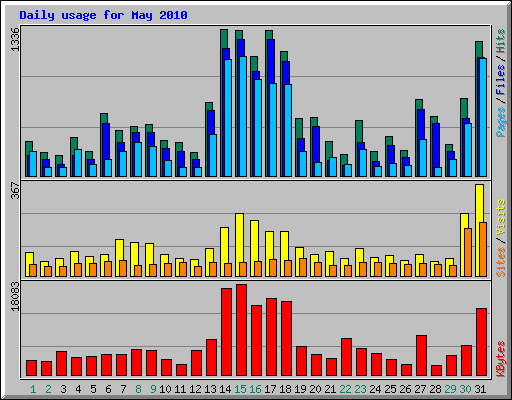Click day label 28 on the axis
Image resolution: width=512 pixels, height=400 pixels.
click(x=435, y=389)
